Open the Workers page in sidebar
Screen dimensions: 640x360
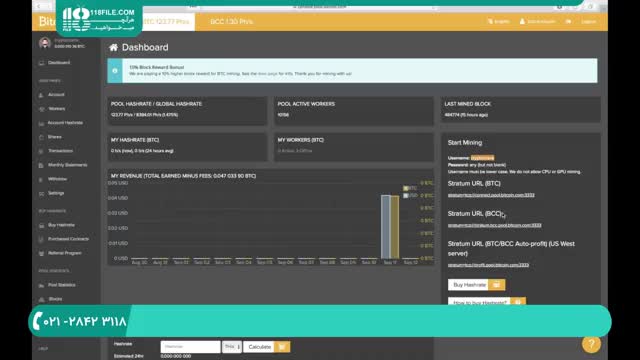click(57, 109)
